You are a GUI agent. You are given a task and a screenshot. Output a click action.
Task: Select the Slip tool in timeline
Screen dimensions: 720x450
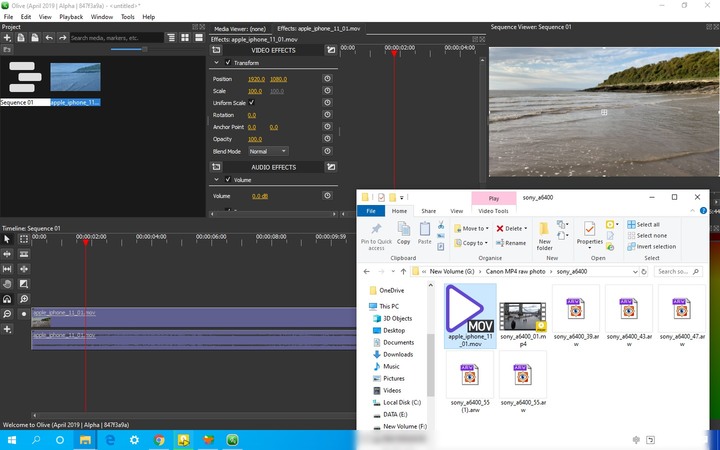click(7, 269)
